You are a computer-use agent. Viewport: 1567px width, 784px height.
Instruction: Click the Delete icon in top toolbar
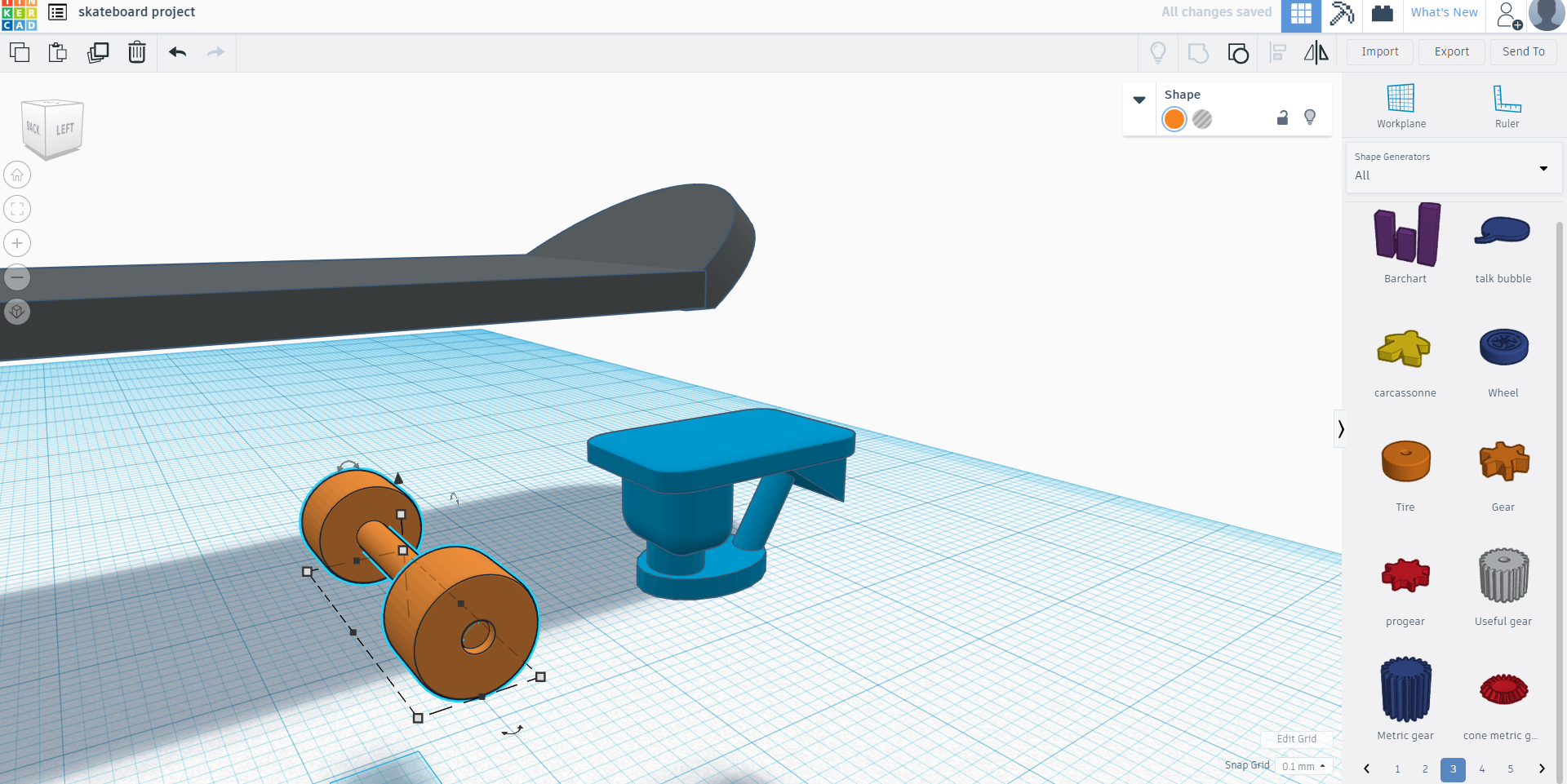pyautogui.click(x=136, y=52)
